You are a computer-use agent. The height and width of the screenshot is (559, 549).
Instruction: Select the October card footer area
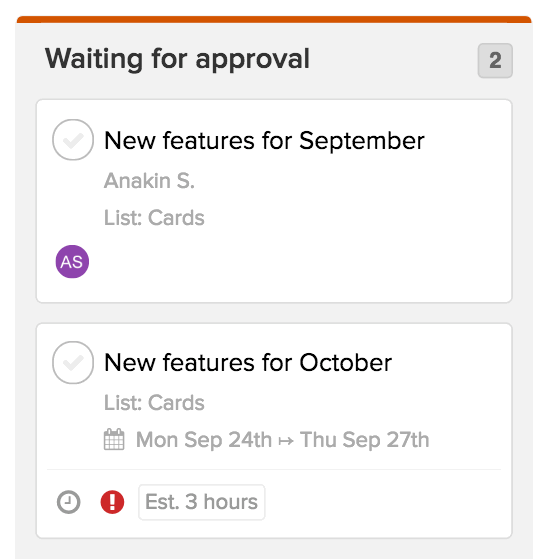click(274, 502)
